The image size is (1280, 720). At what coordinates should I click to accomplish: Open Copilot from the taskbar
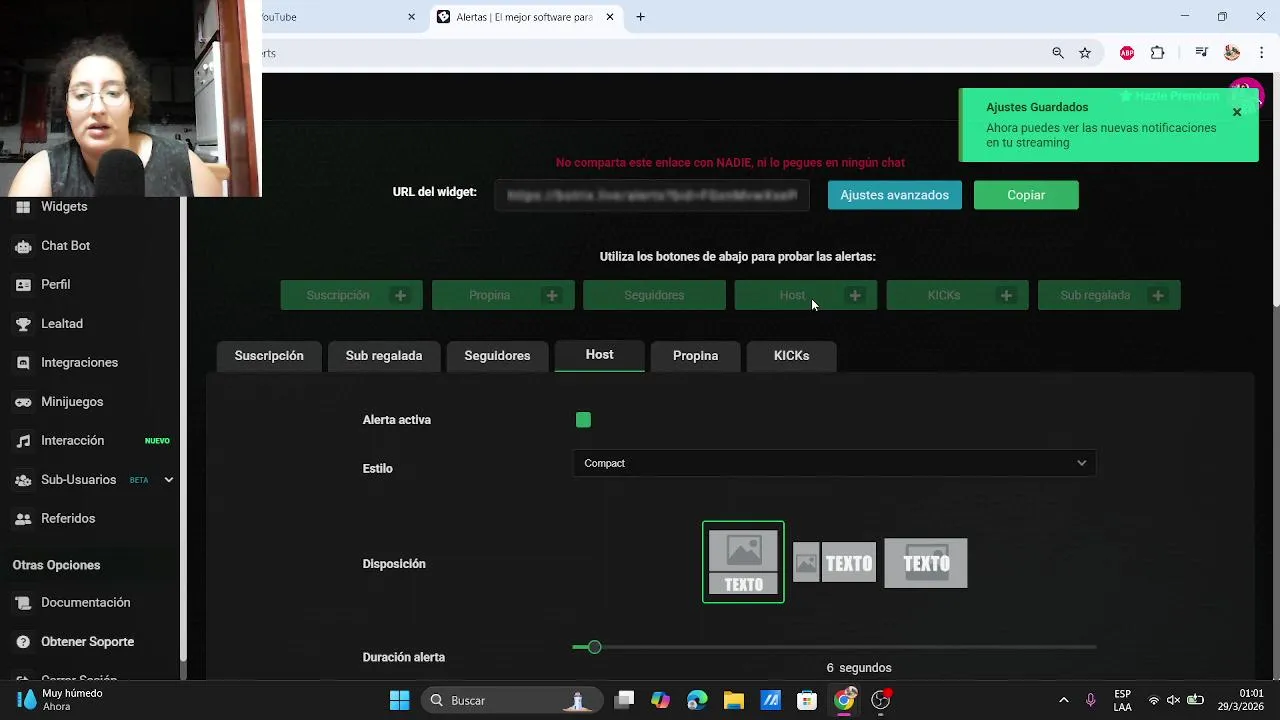(660, 700)
